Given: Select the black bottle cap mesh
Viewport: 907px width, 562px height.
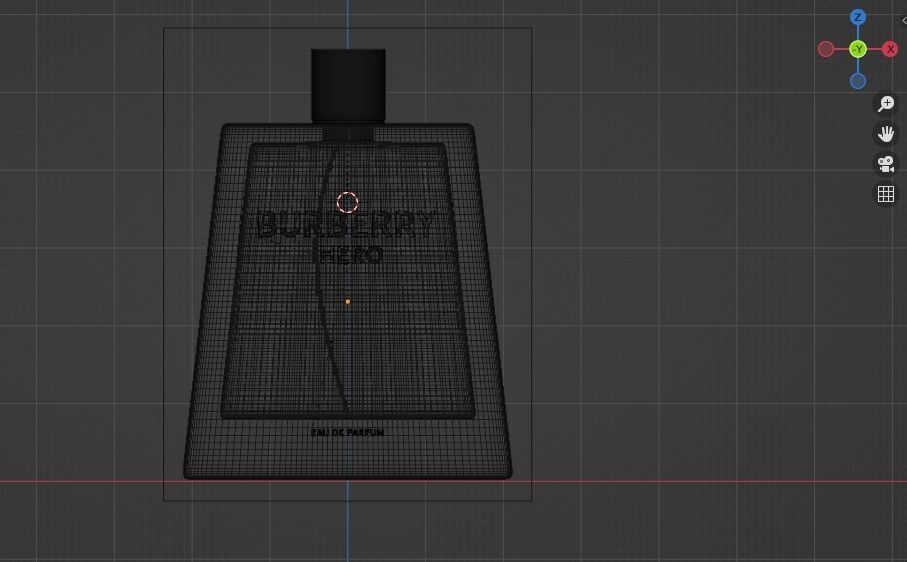Looking at the screenshot, I should pos(348,86).
